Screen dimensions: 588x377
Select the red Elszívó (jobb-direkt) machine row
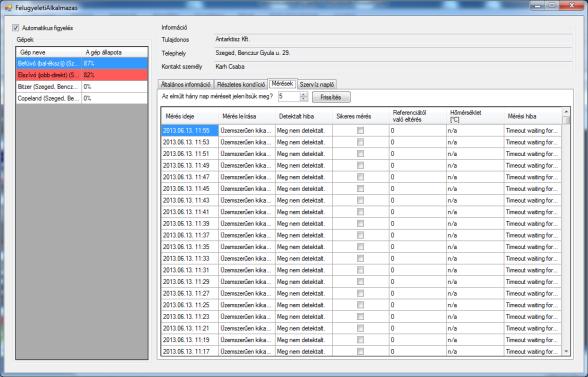pyautogui.click(x=82, y=75)
